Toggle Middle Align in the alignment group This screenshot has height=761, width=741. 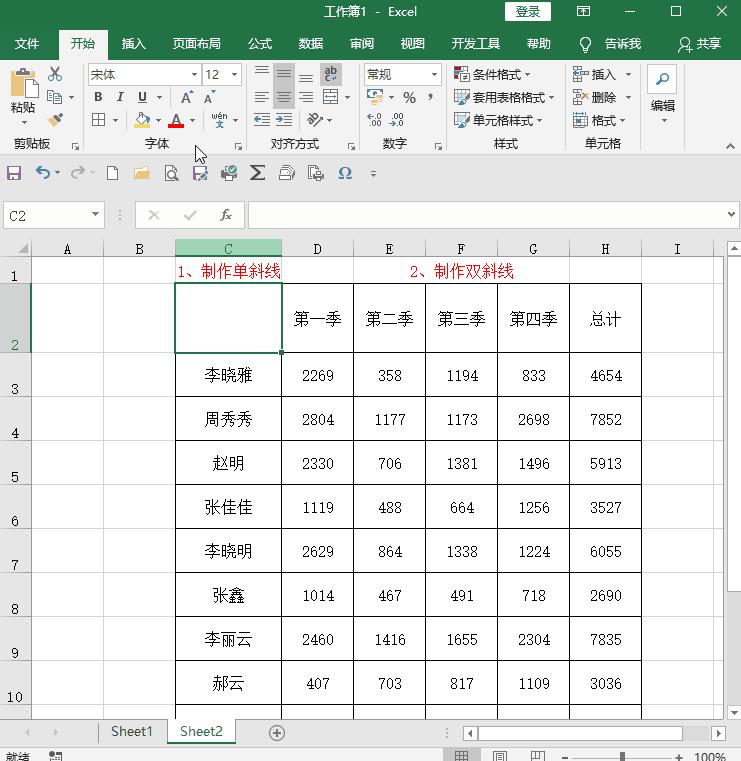coord(284,74)
